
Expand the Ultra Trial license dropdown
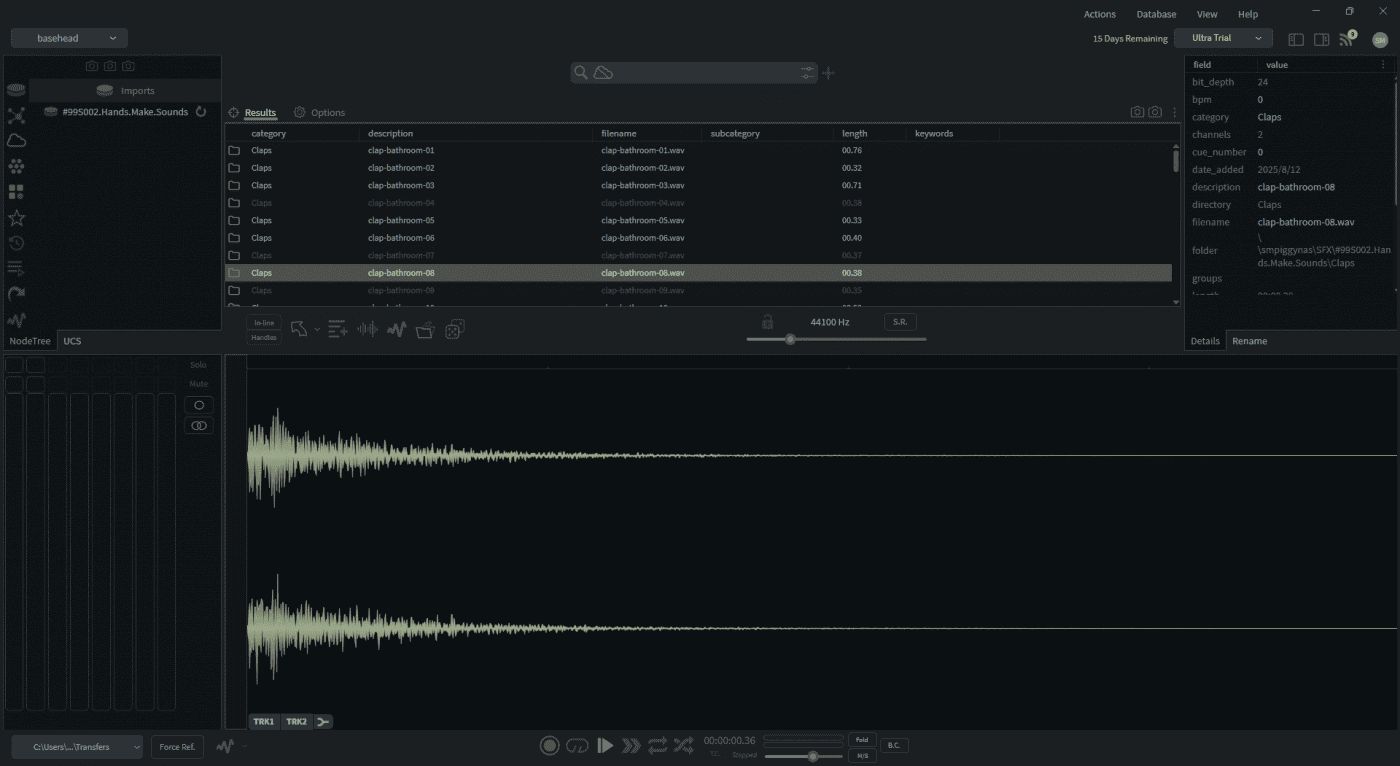[1223, 38]
